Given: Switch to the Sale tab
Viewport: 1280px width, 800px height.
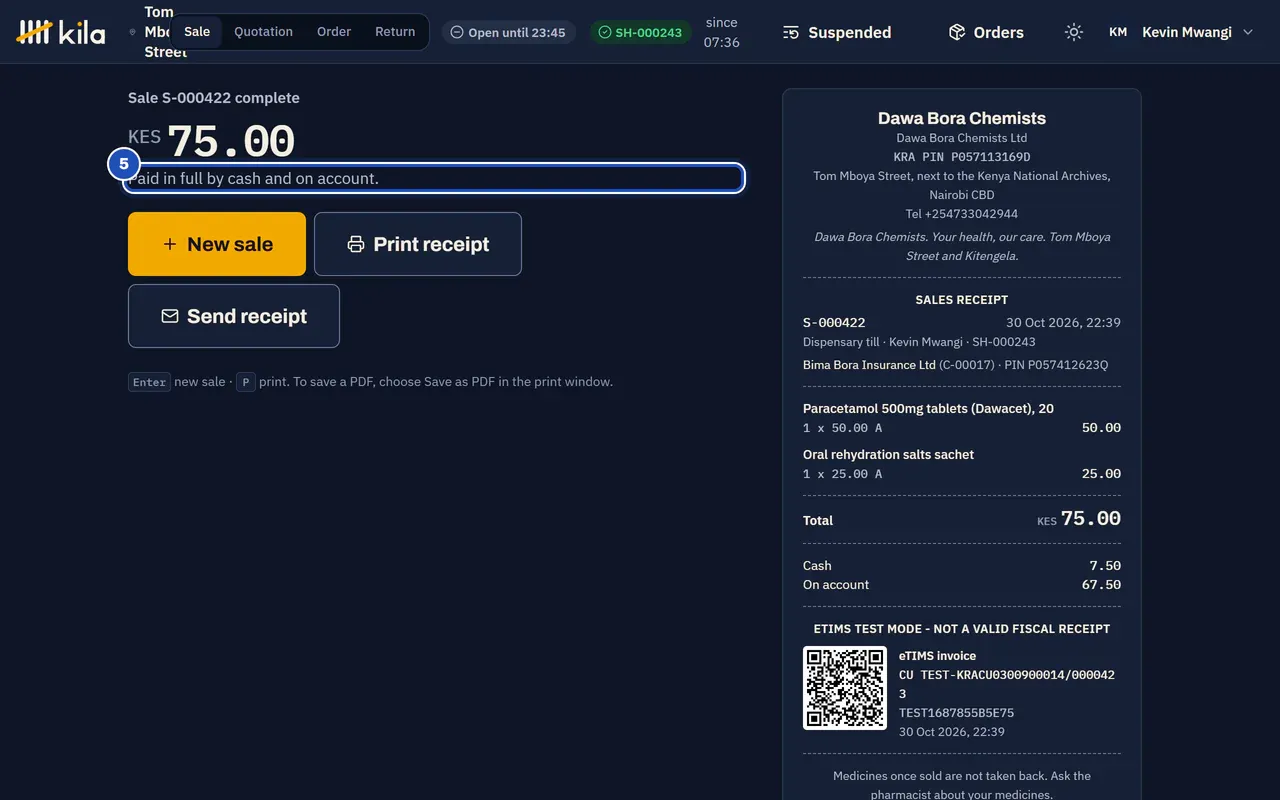Looking at the screenshot, I should coord(197,32).
